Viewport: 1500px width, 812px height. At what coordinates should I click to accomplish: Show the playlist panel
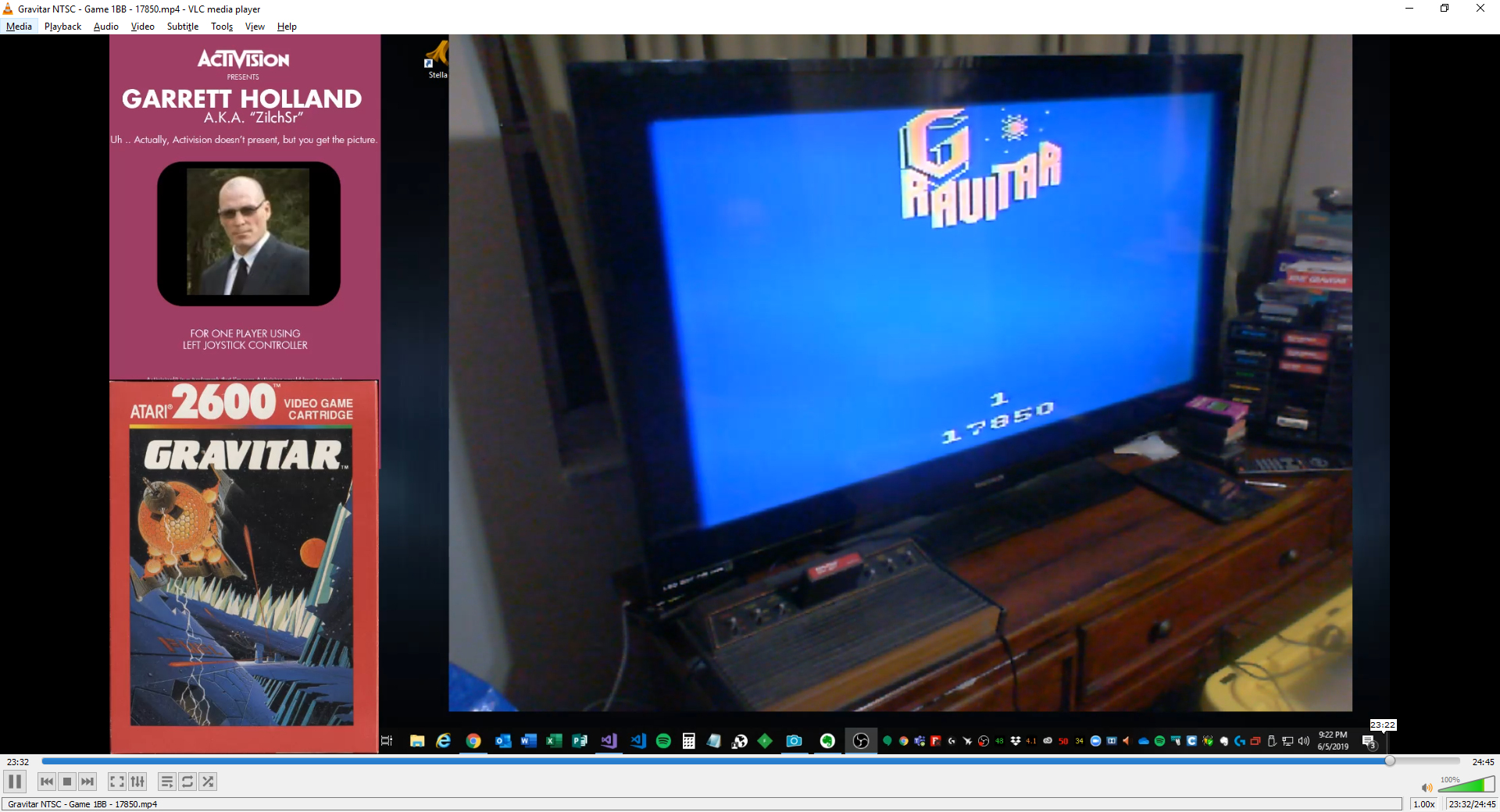click(167, 782)
